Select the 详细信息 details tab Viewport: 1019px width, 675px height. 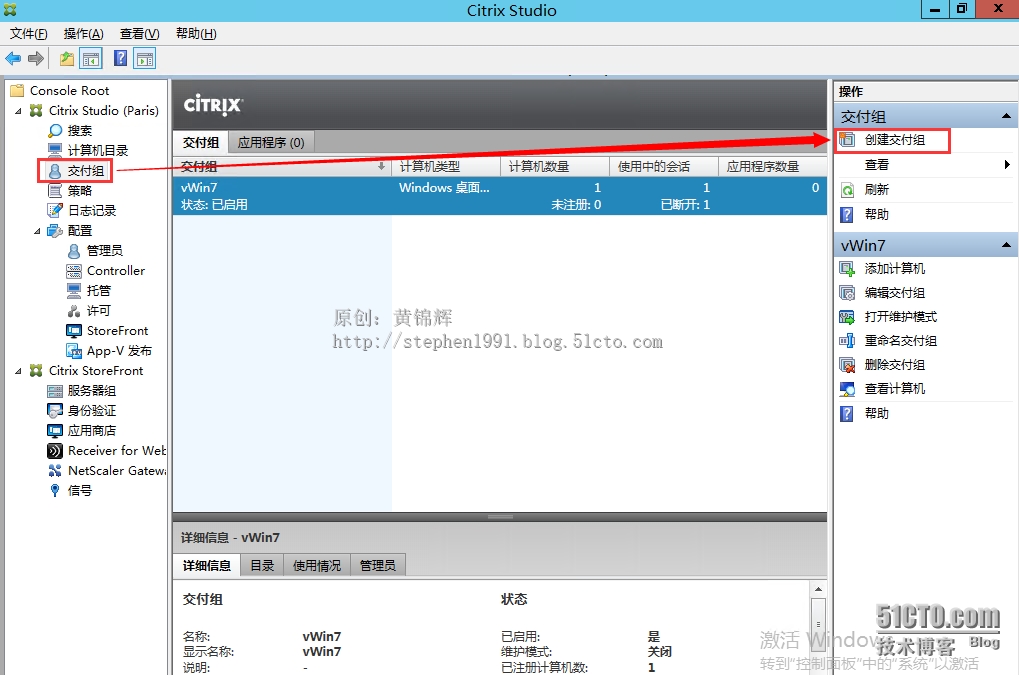click(x=207, y=566)
